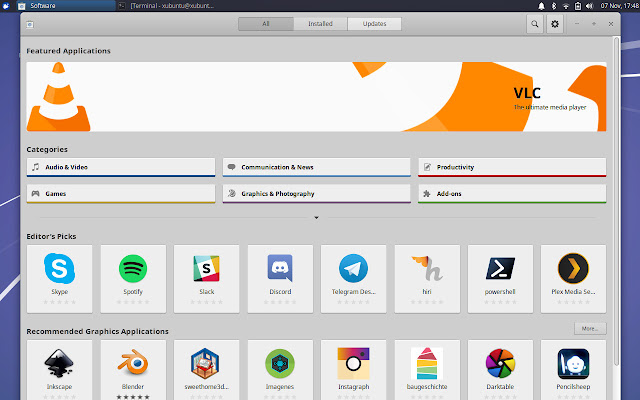This screenshot has height=400, width=640.
Task: Select the Software window in taskbar
Action: pyautogui.click(x=66, y=6)
